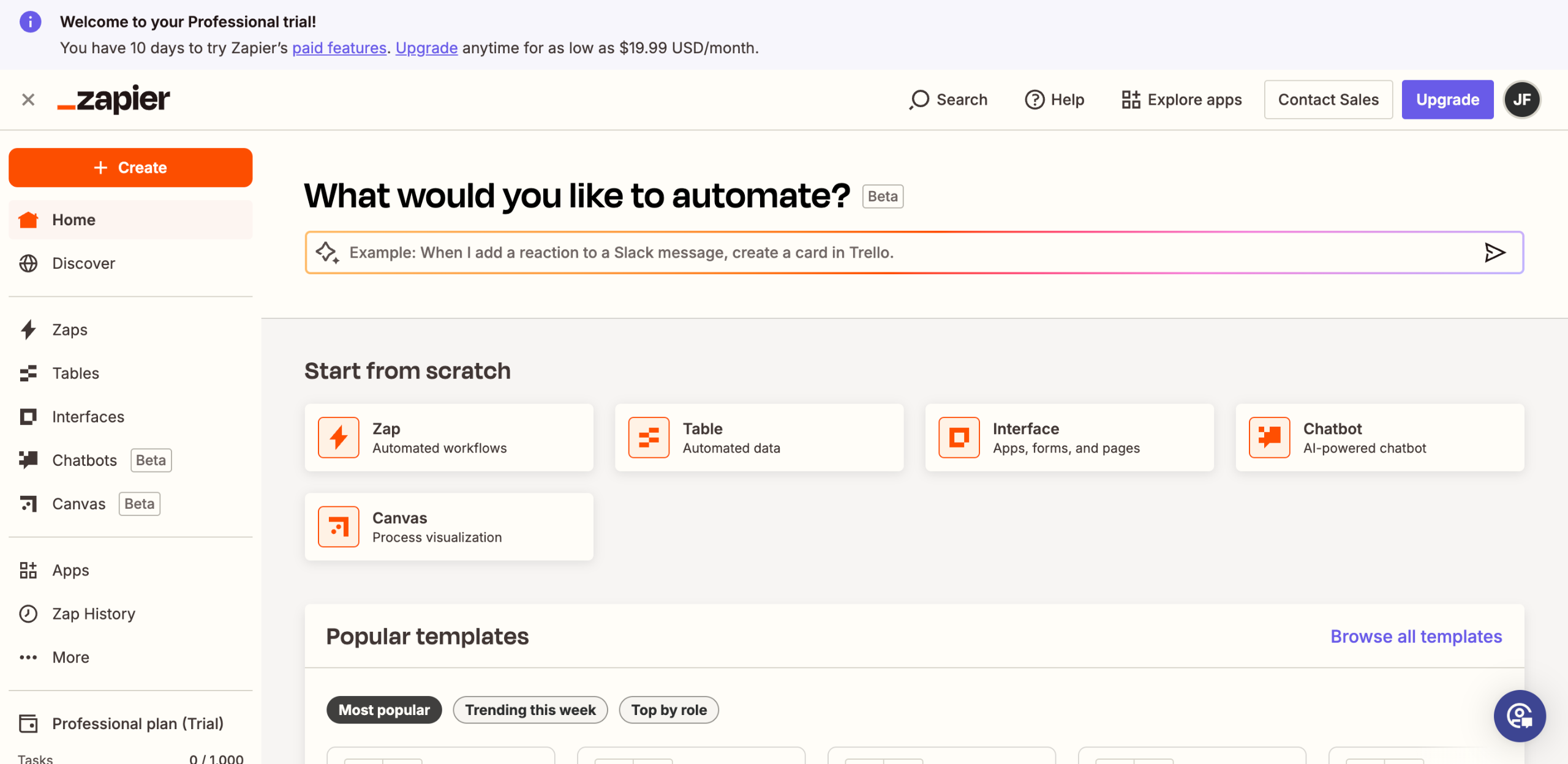Switch to Top by role templates
The height and width of the screenshot is (764, 1568).
coord(668,710)
